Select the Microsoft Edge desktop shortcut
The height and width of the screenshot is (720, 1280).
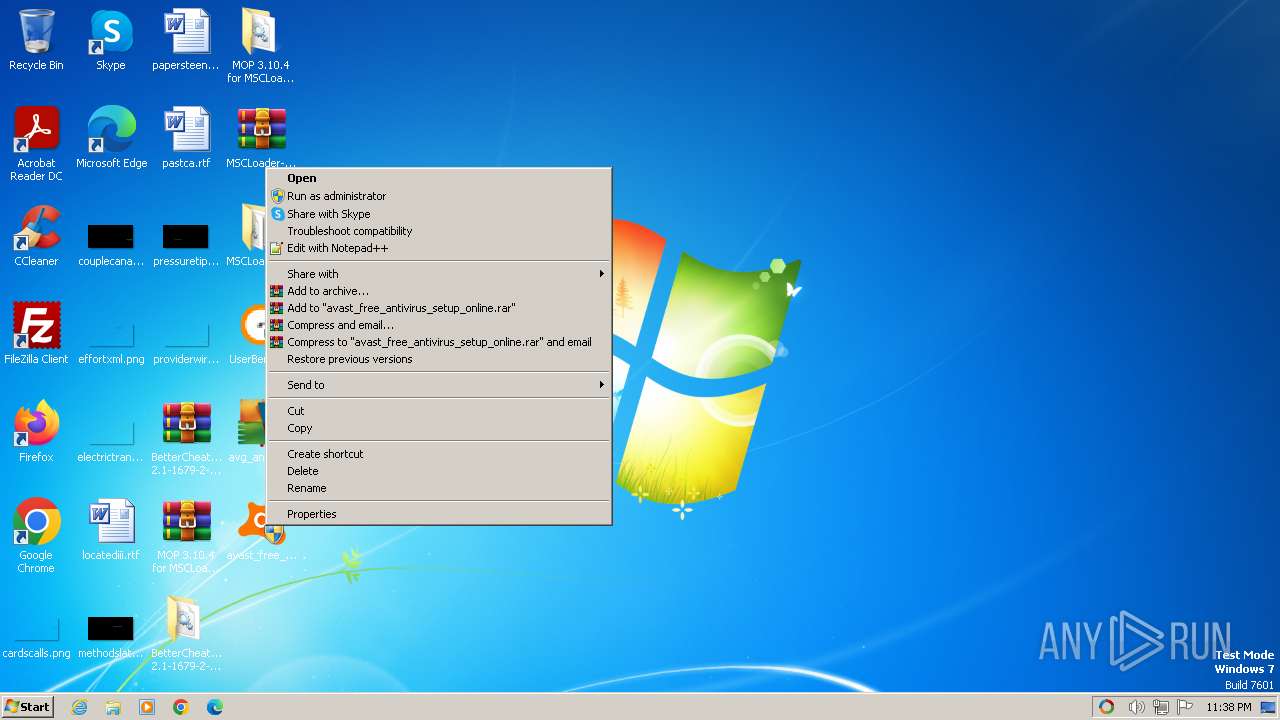111,139
